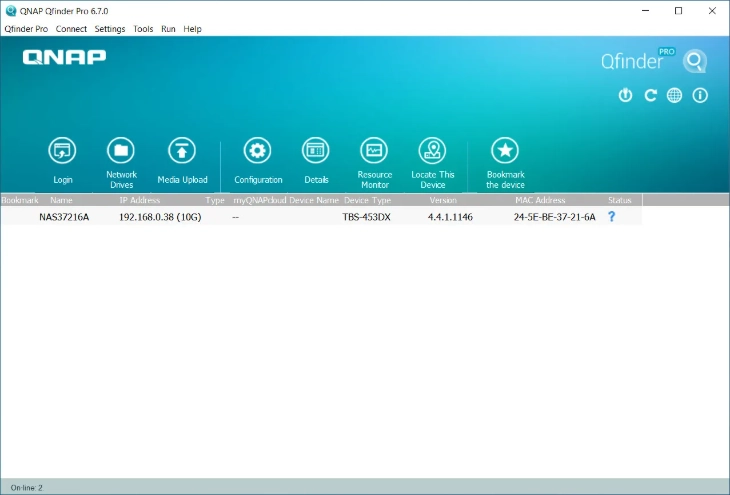Show device Details
The width and height of the screenshot is (730, 495).
[316, 161]
